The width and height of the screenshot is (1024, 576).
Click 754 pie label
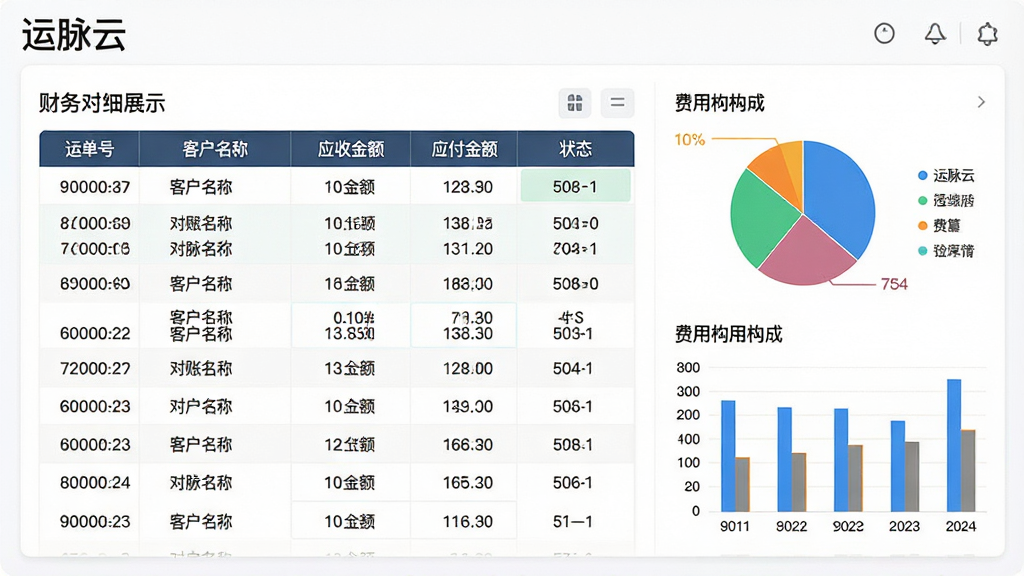(x=894, y=284)
